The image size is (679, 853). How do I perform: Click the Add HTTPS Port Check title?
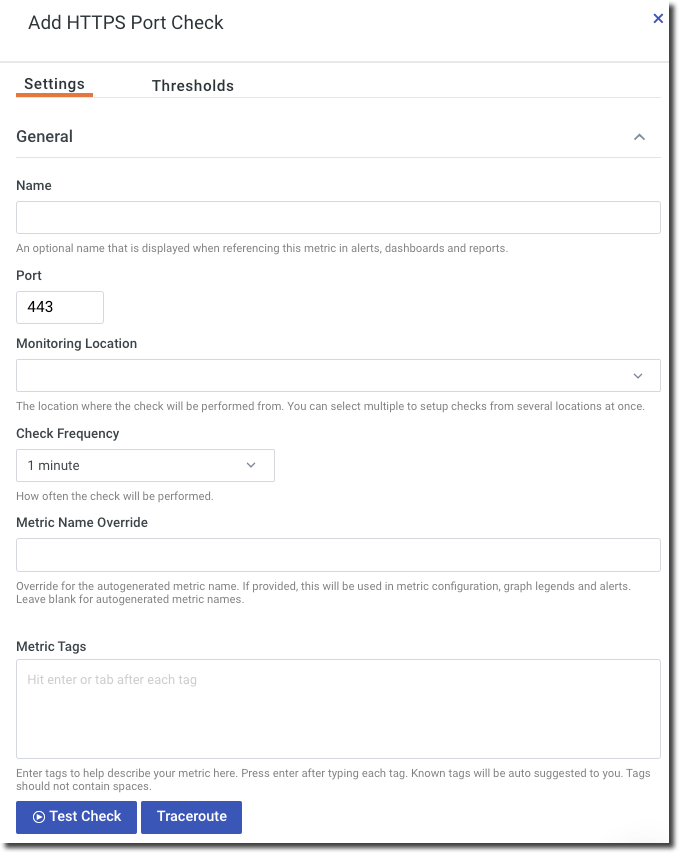click(126, 23)
